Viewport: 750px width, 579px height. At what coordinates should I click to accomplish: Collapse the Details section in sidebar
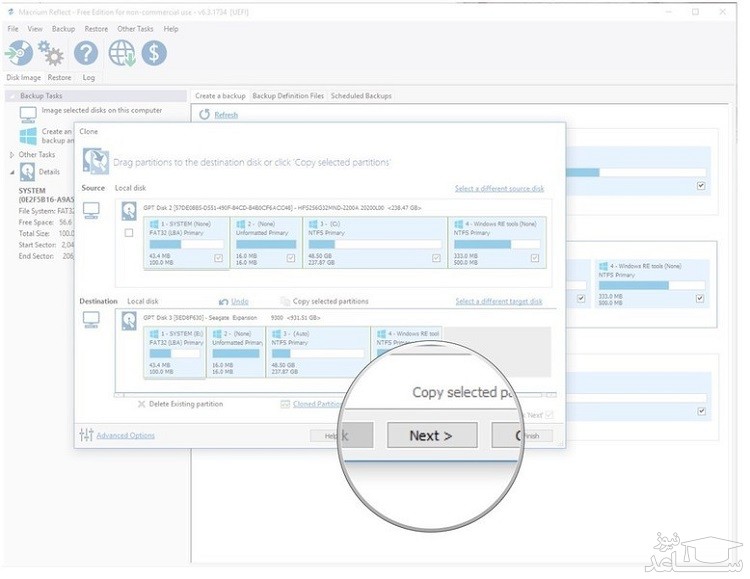12,172
